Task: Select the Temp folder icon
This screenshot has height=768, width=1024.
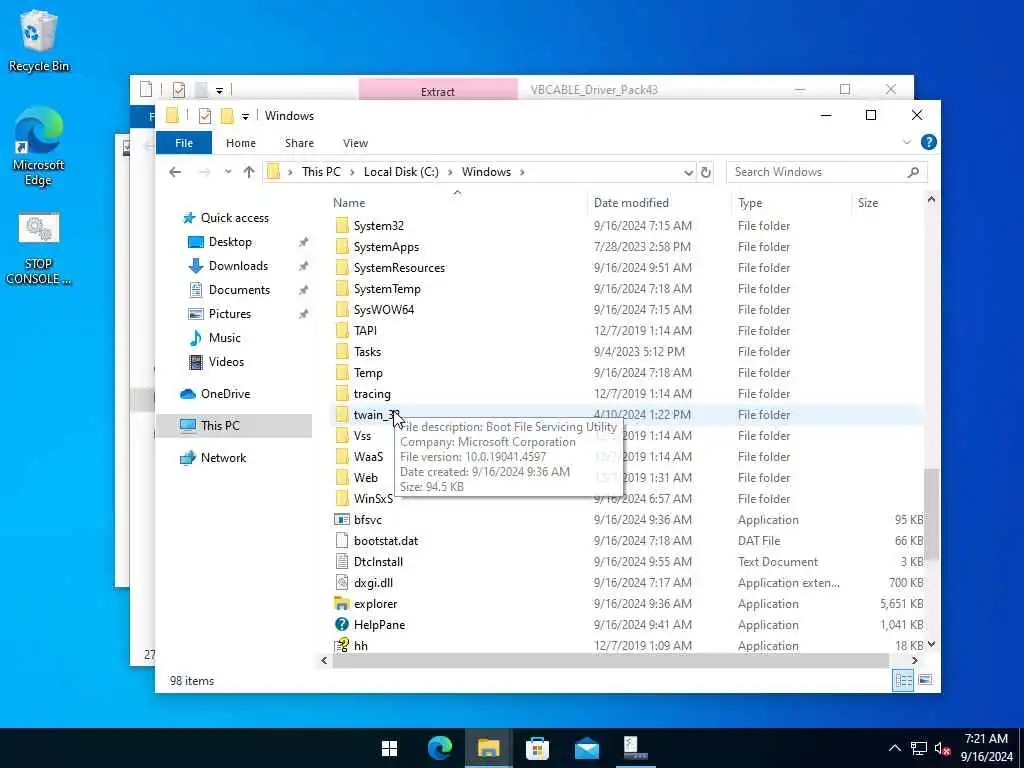Action: tap(342, 373)
